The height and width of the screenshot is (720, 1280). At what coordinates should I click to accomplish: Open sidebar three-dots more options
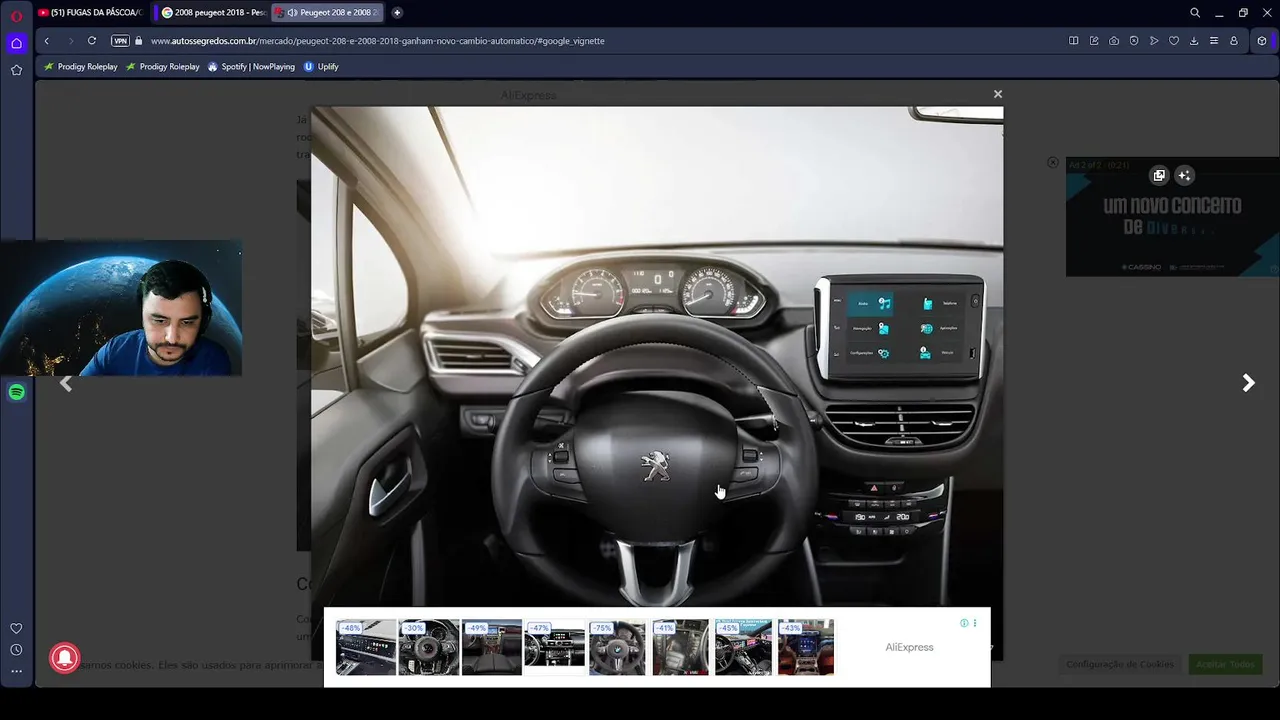coord(16,671)
